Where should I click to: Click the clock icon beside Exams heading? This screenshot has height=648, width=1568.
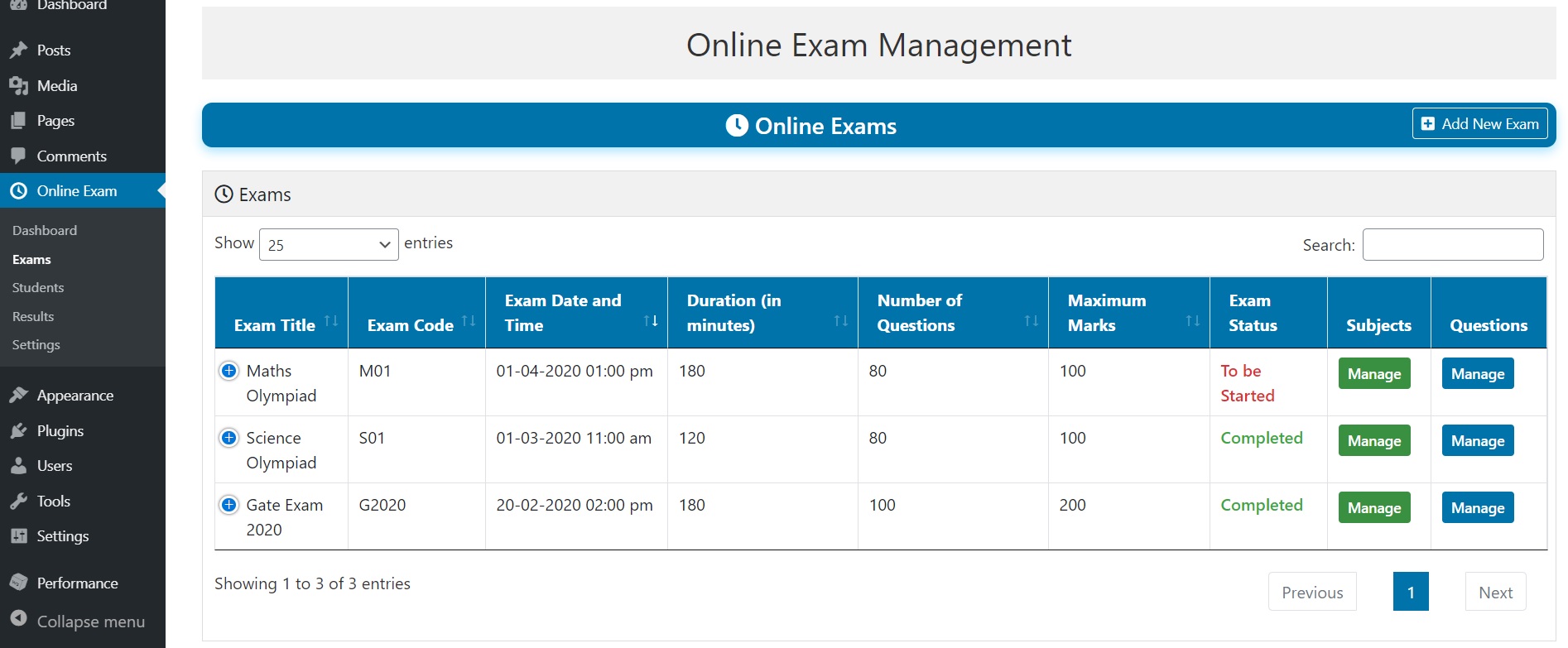tap(224, 194)
